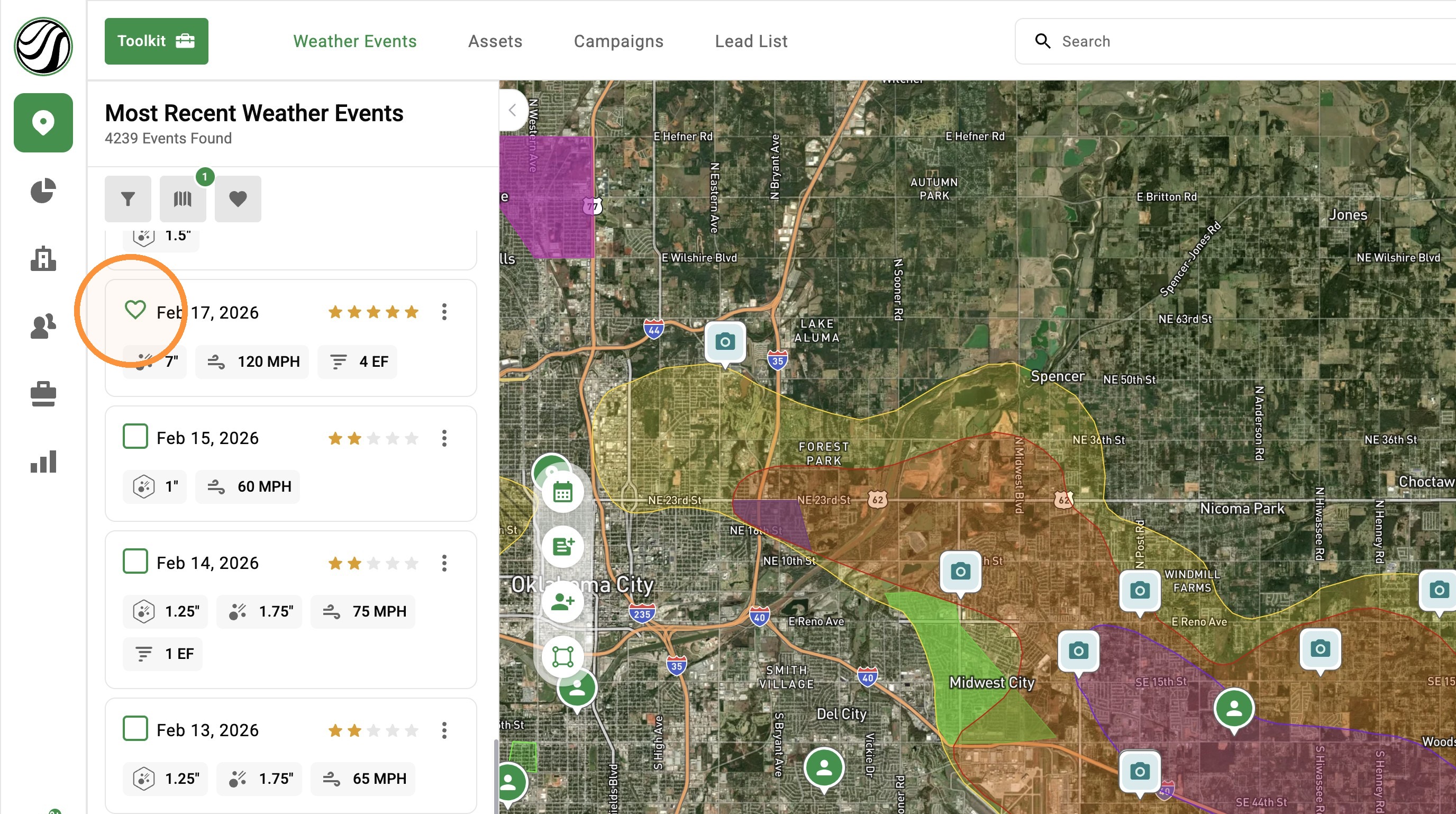Check the Feb 15, 2026 event checkbox
The width and height of the screenshot is (1456, 814).
click(x=135, y=437)
